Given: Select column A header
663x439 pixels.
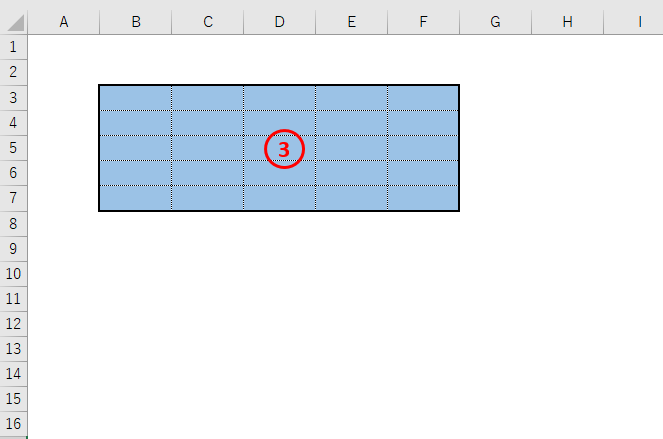Looking at the screenshot, I should tap(63, 22).
